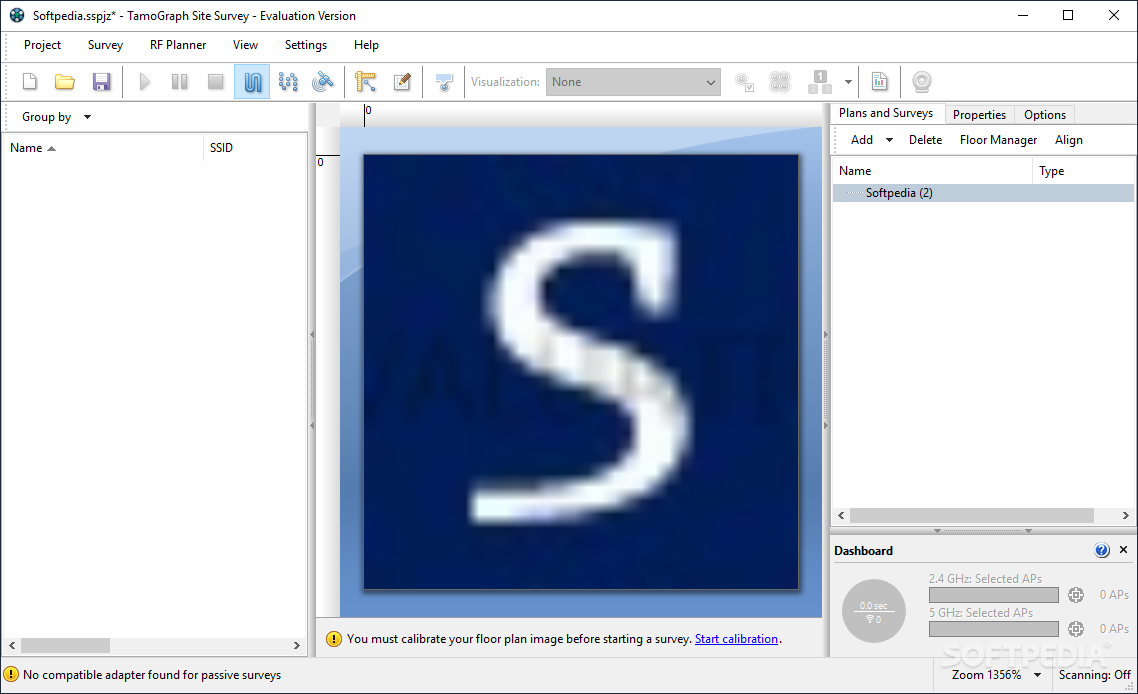
Task: Select the GPS satellite survey mode icon
Action: click(323, 81)
